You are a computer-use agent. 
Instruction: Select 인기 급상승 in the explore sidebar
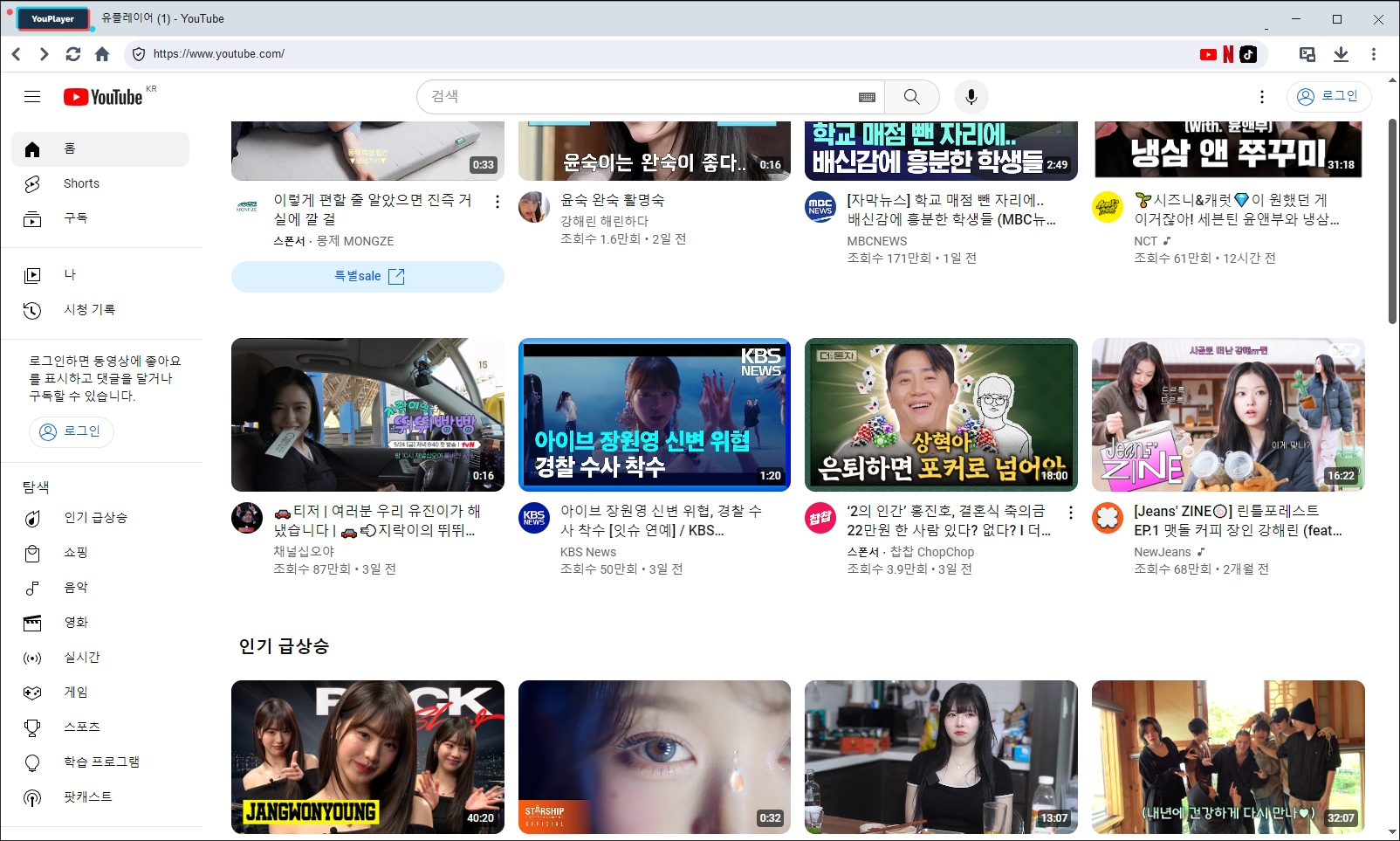click(x=95, y=518)
